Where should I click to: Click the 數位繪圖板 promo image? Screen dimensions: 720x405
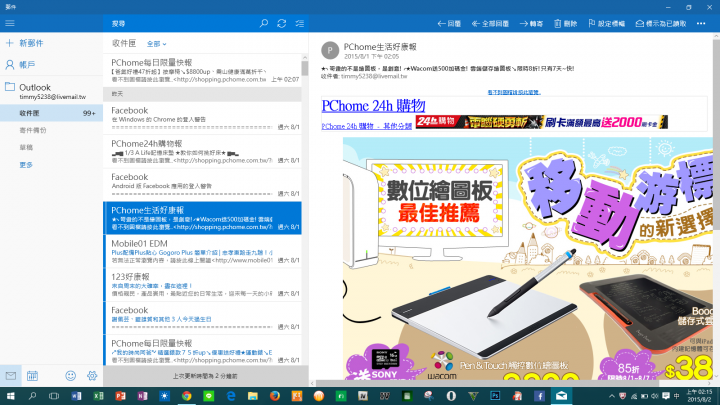click(528, 258)
